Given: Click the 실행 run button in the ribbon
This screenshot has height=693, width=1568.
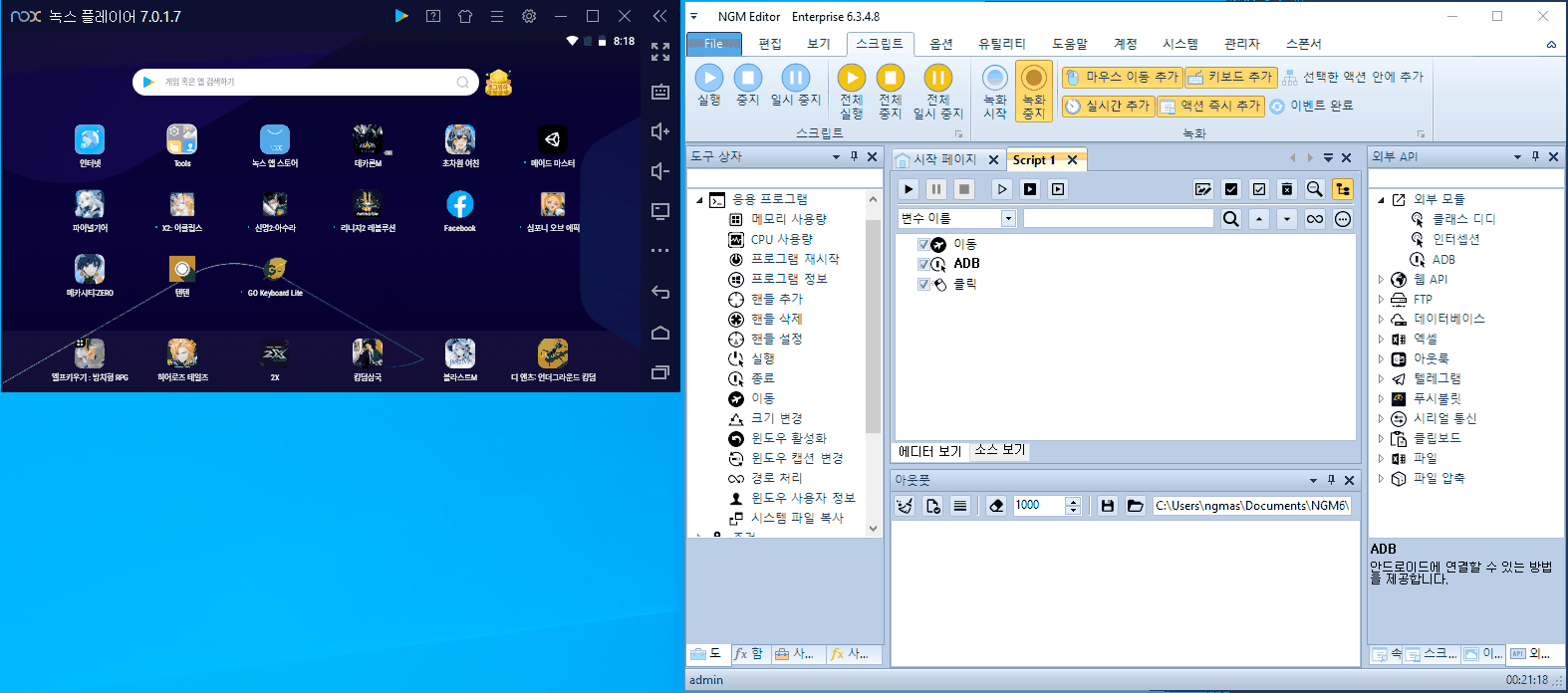Looking at the screenshot, I should (709, 86).
